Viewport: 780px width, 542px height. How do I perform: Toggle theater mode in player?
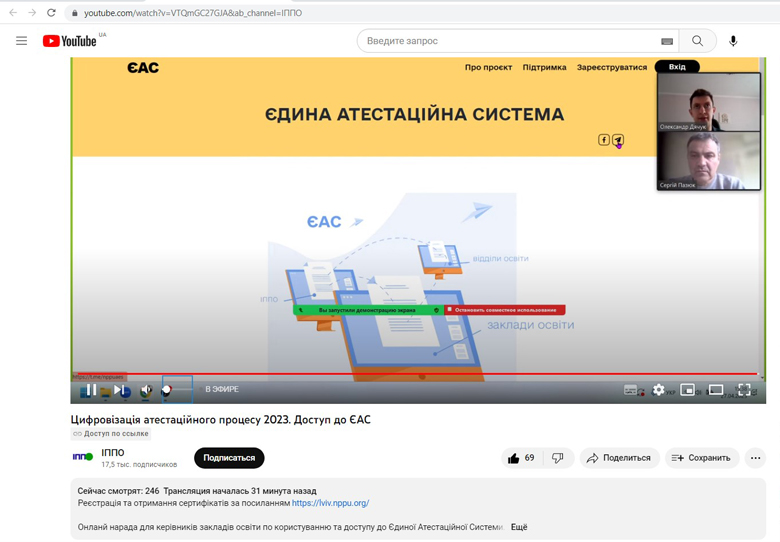[716, 390]
